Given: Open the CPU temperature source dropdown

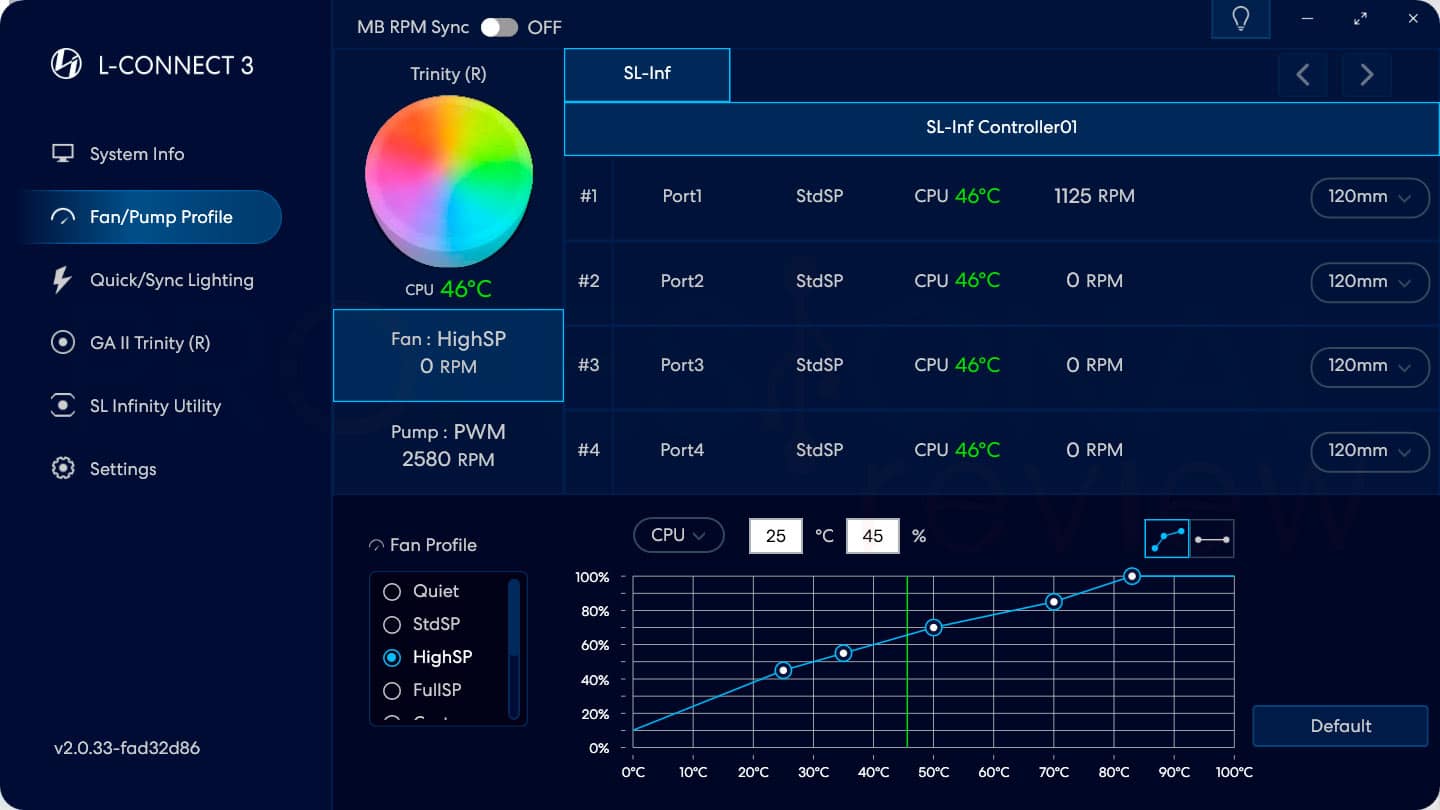Looking at the screenshot, I should [x=678, y=535].
